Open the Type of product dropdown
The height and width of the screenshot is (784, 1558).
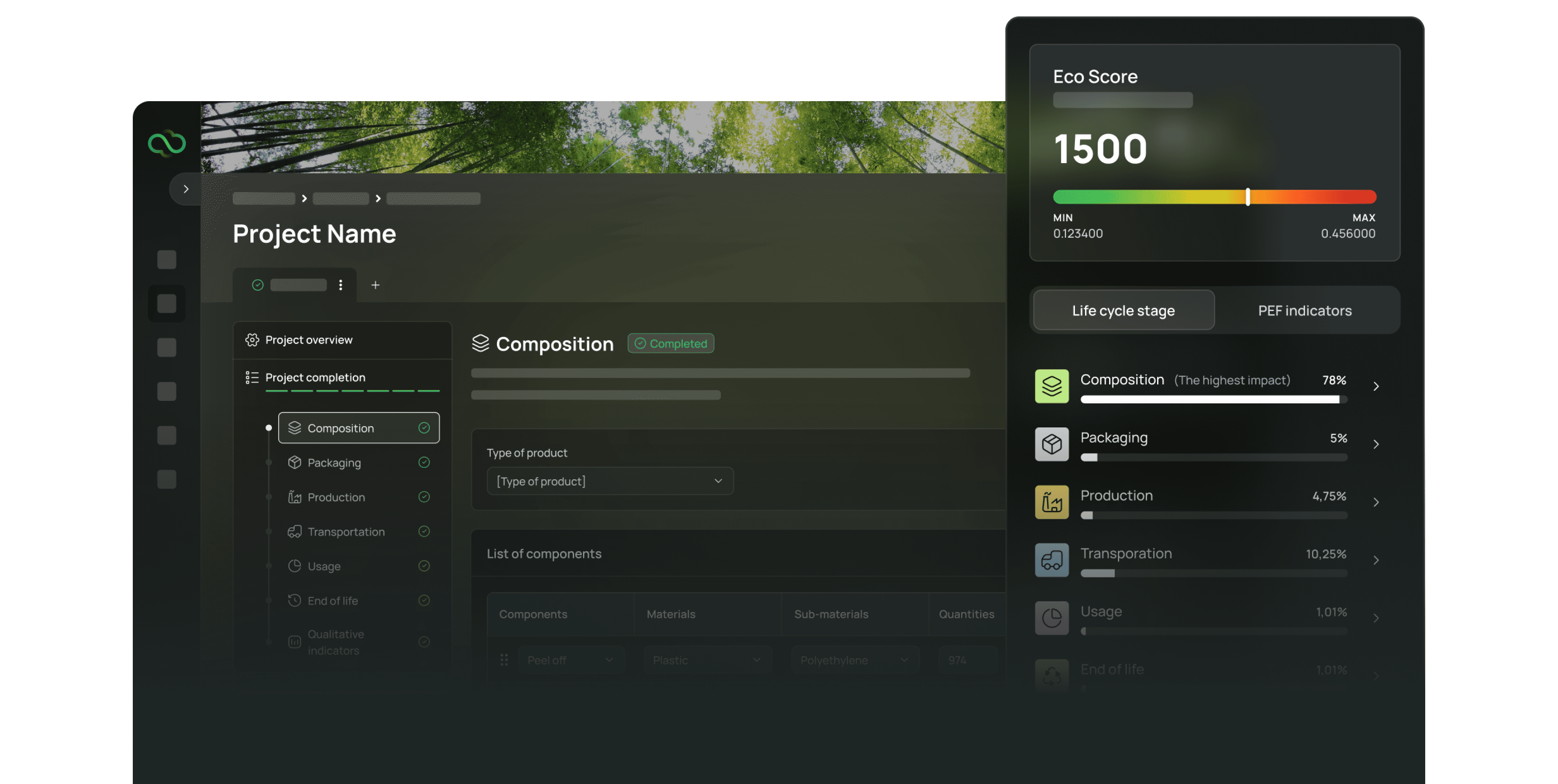pyautogui.click(x=610, y=481)
